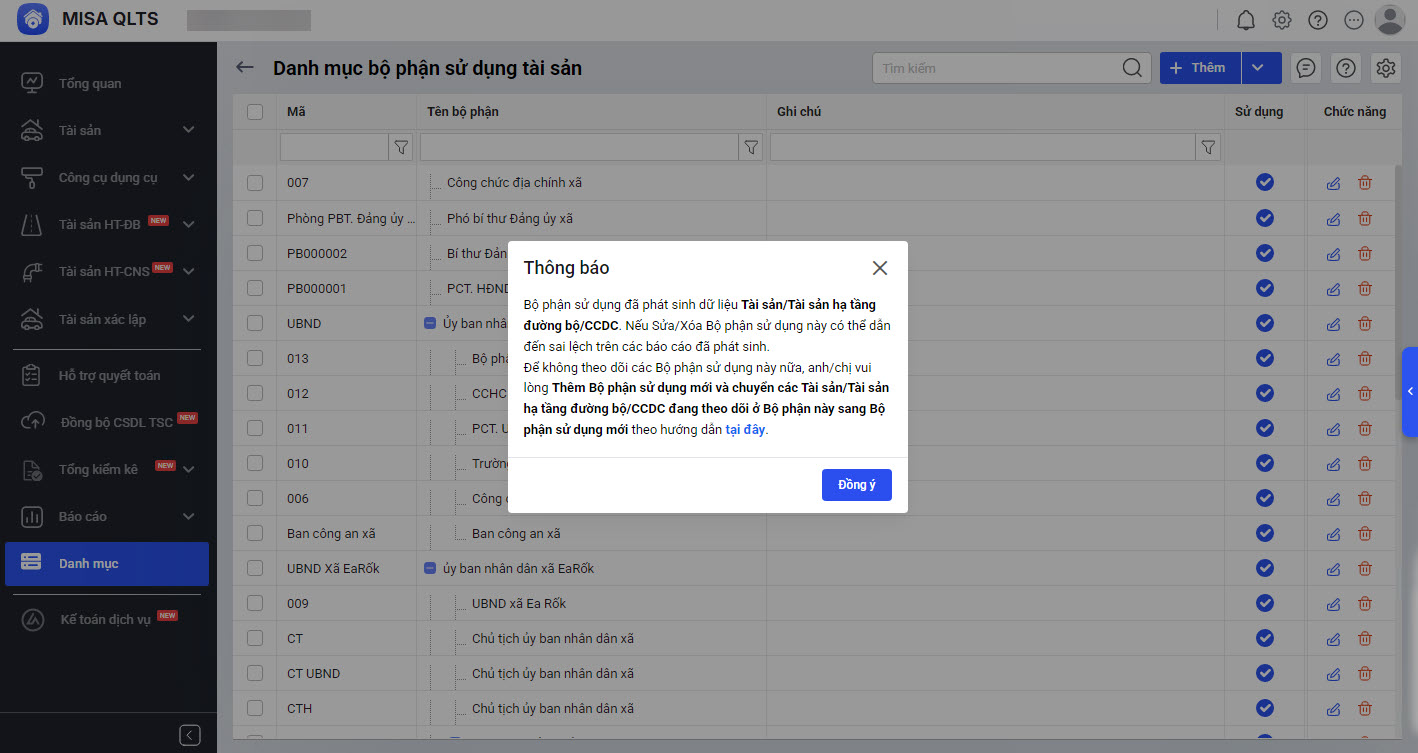Open Hỗ trợ quyết toán menu item
This screenshot has width=1418, height=753.
[108, 375]
